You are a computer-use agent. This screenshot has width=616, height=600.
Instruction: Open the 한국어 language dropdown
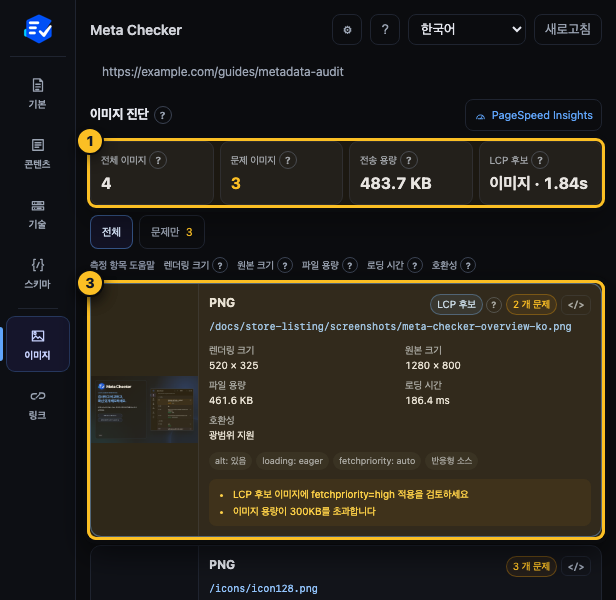[467, 29]
